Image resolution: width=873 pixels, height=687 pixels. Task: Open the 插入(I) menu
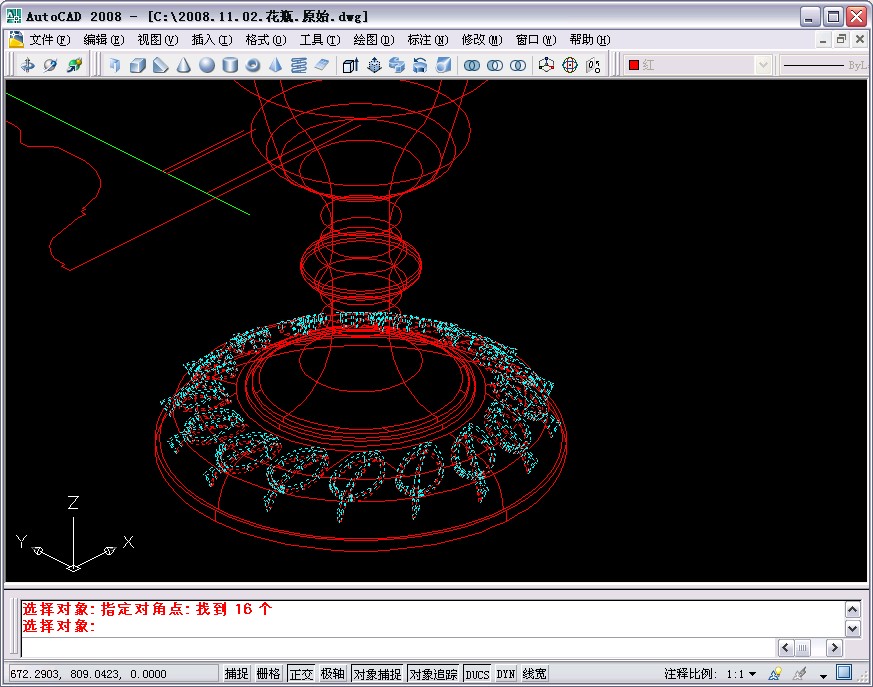click(212, 40)
